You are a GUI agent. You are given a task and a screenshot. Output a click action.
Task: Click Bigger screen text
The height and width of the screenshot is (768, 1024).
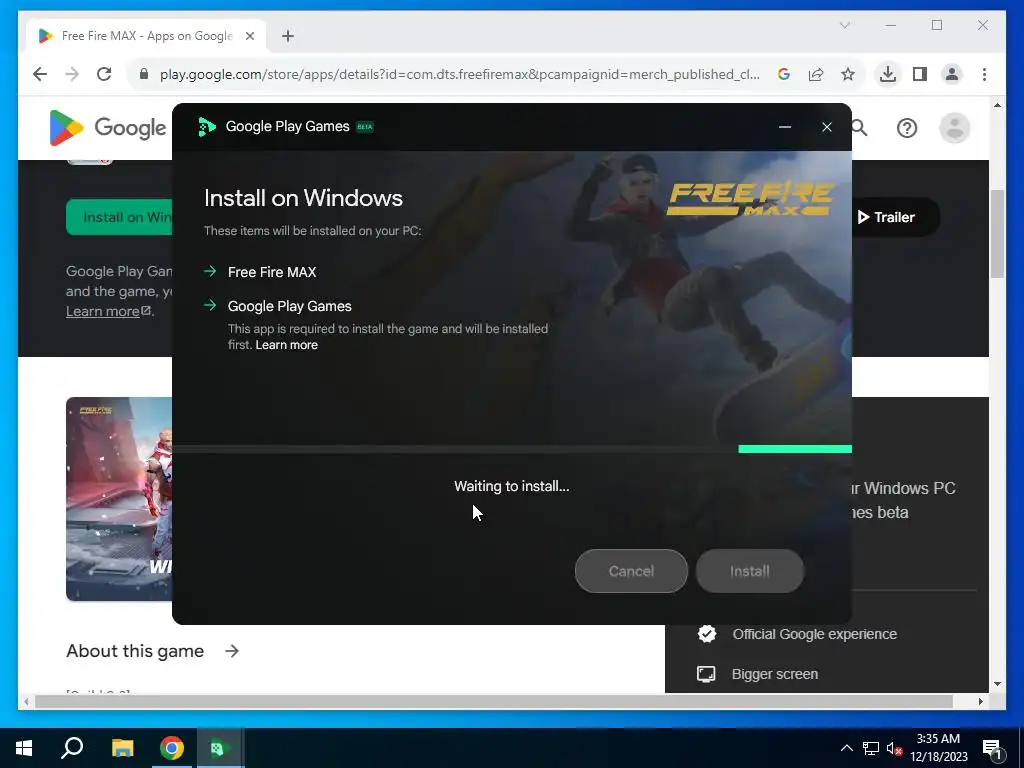775,674
